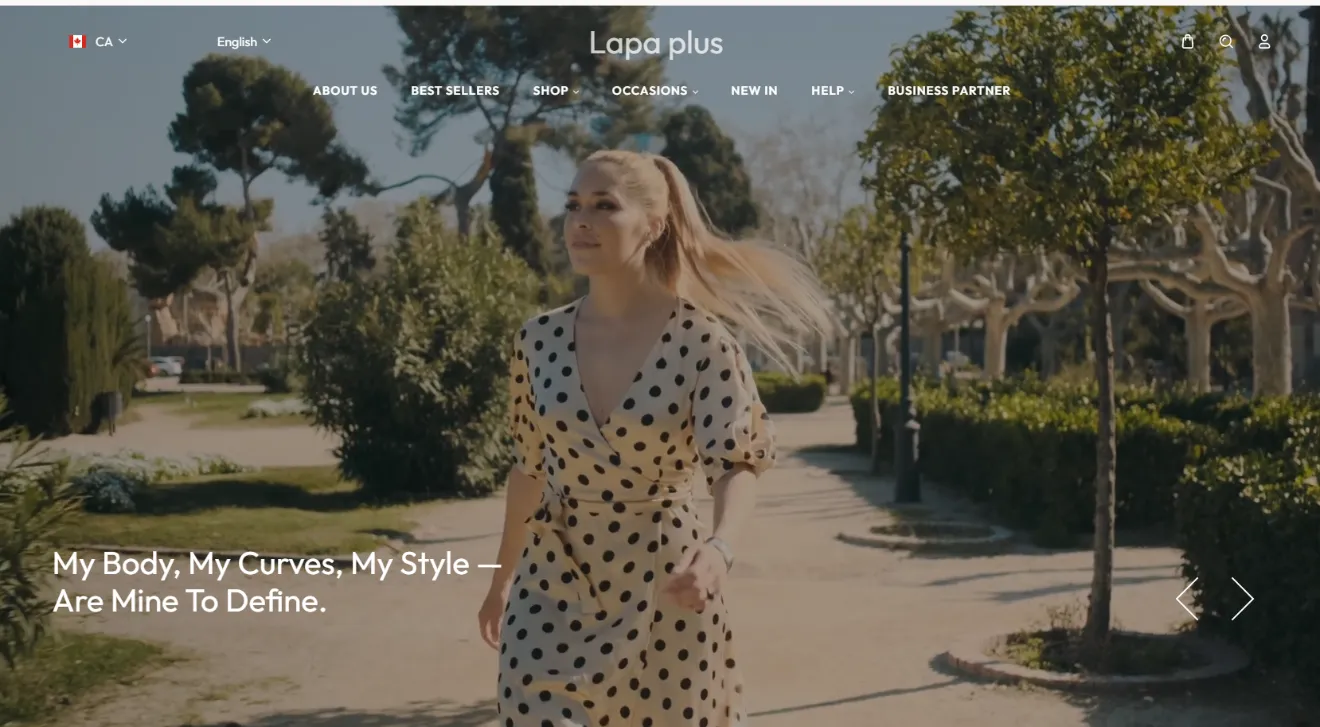The width and height of the screenshot is (1320, 727).
Task: Visit the BUSINESS PARTNER page
Action: [x=949, y=90]
